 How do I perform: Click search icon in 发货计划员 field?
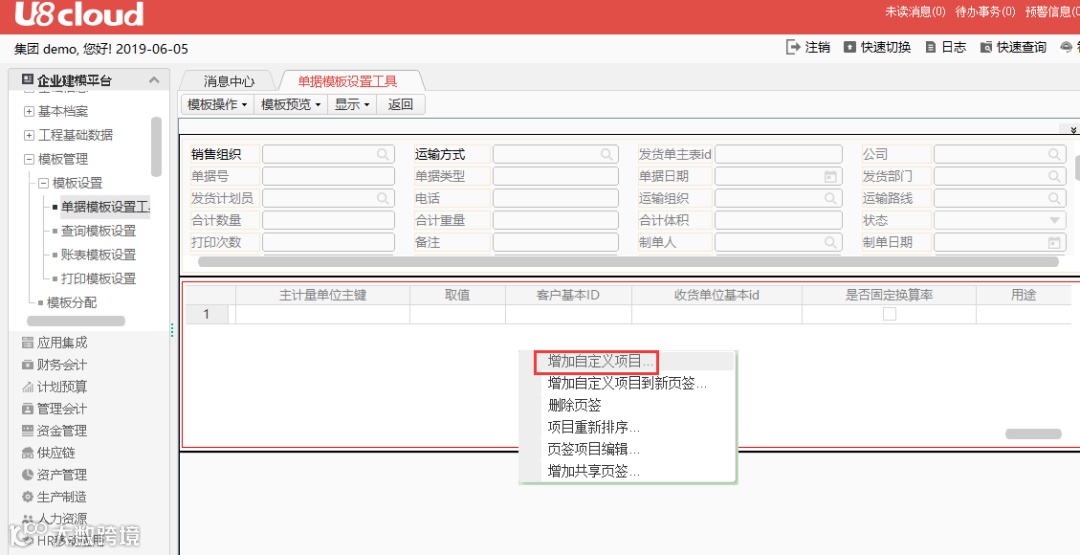(383, 198)
